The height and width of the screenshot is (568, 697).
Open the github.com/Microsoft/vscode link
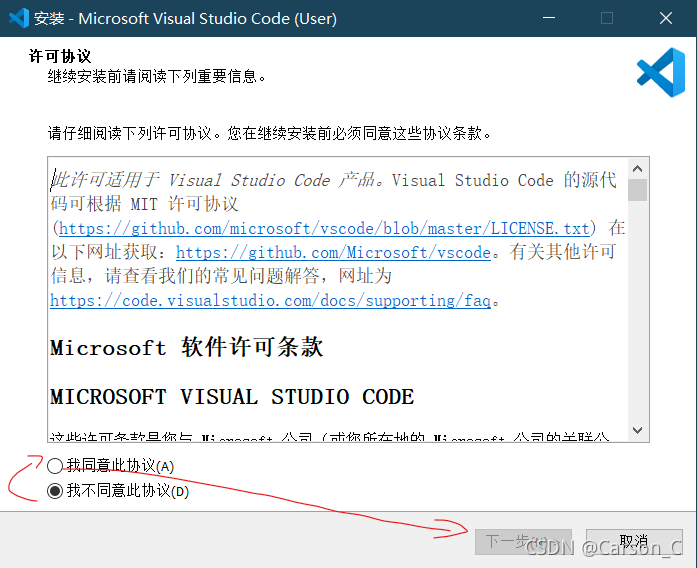333,252
